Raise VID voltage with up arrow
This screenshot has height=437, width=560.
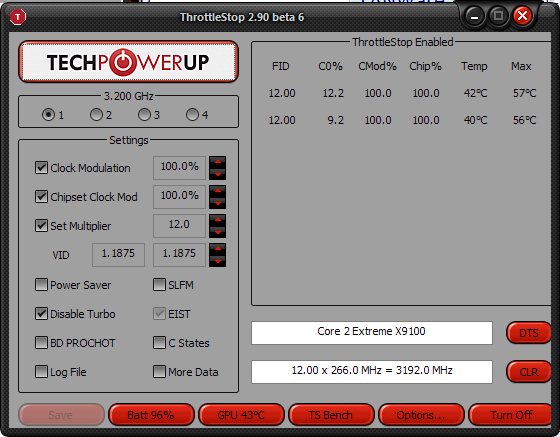218,249
